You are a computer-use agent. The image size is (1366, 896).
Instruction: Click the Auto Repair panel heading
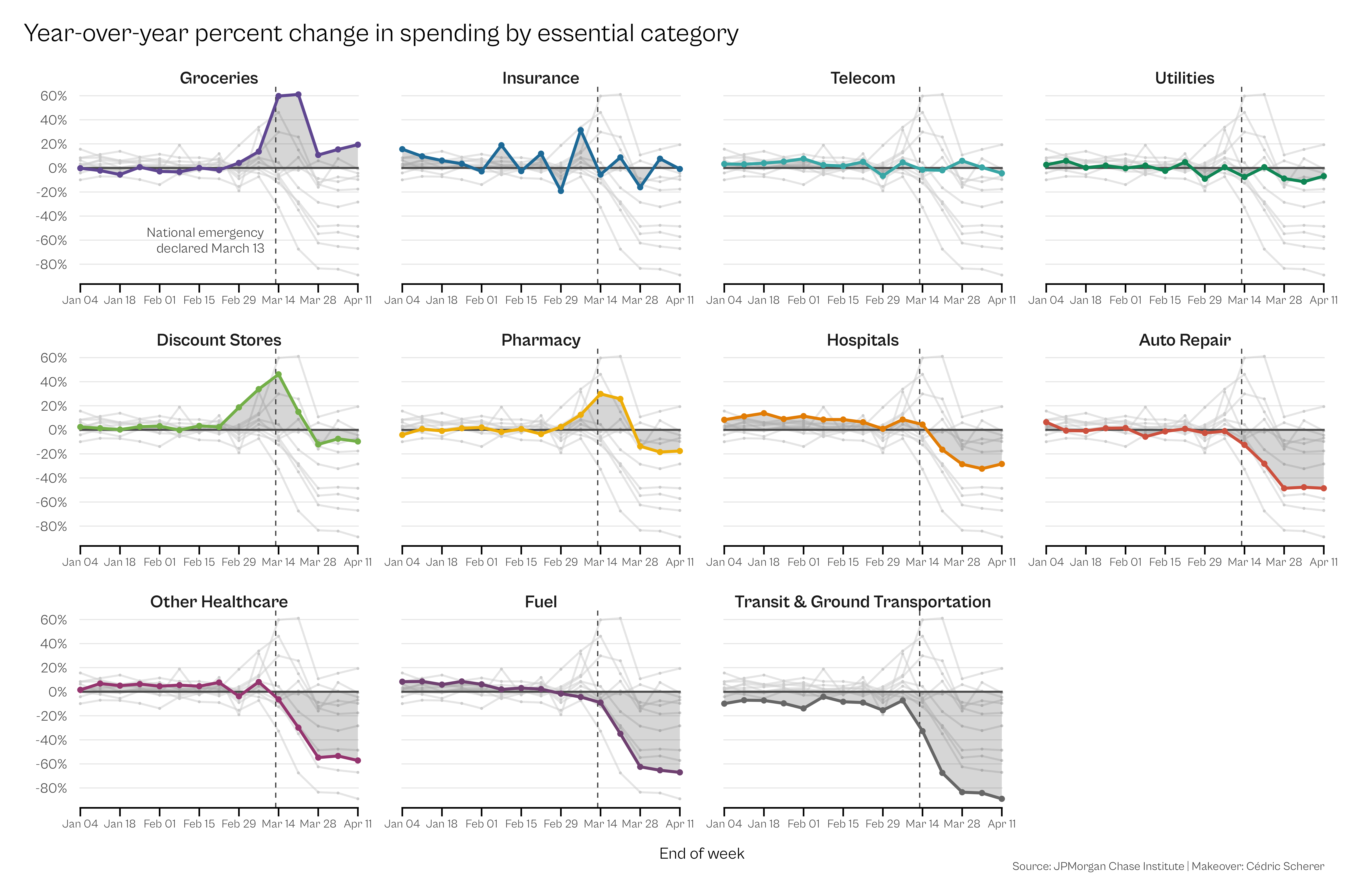[1184, 340]
